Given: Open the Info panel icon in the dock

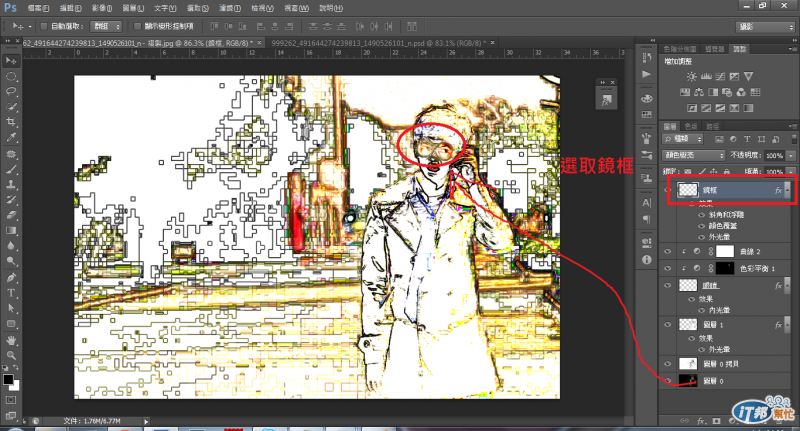Looking at the screenshot, I should (x=646, y=260).
